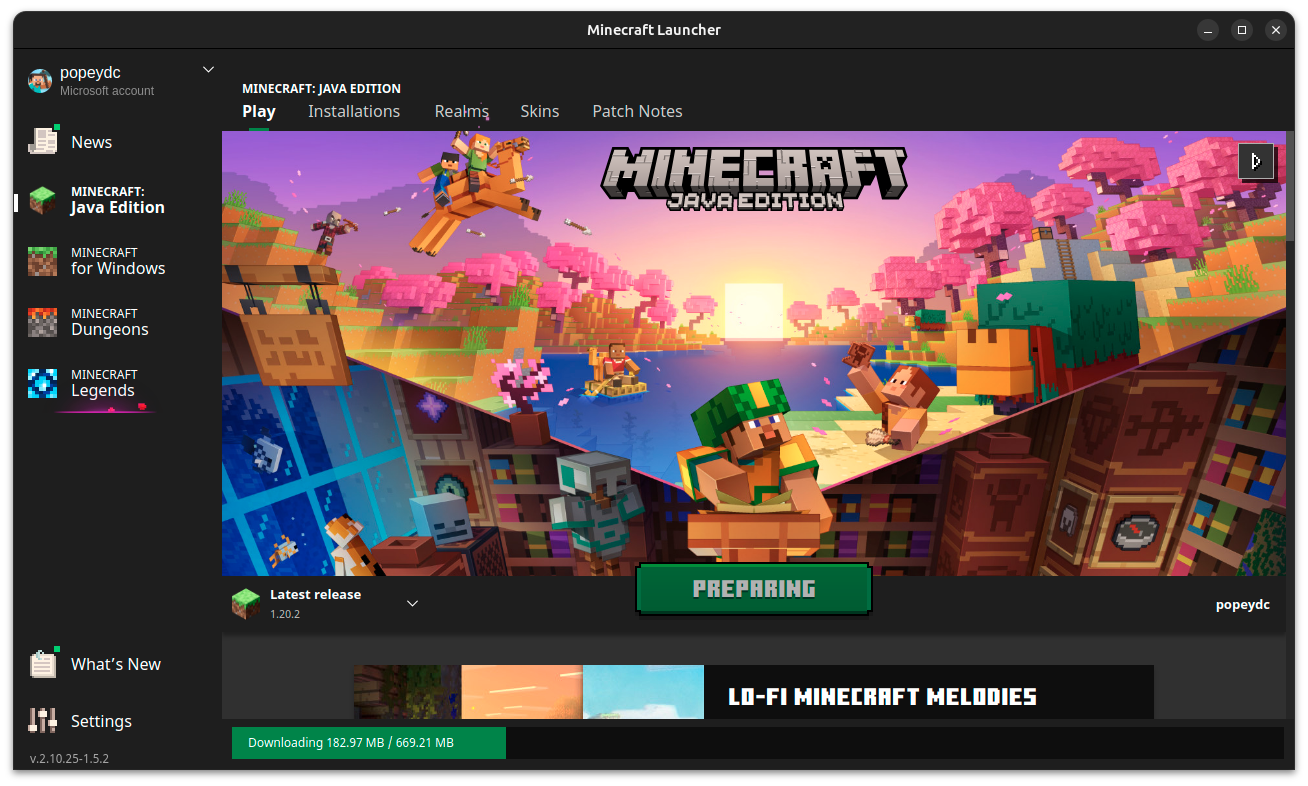Switch to the Installations tab
This screenshot has height=786, width=1308.
click(x=354, y=111)
